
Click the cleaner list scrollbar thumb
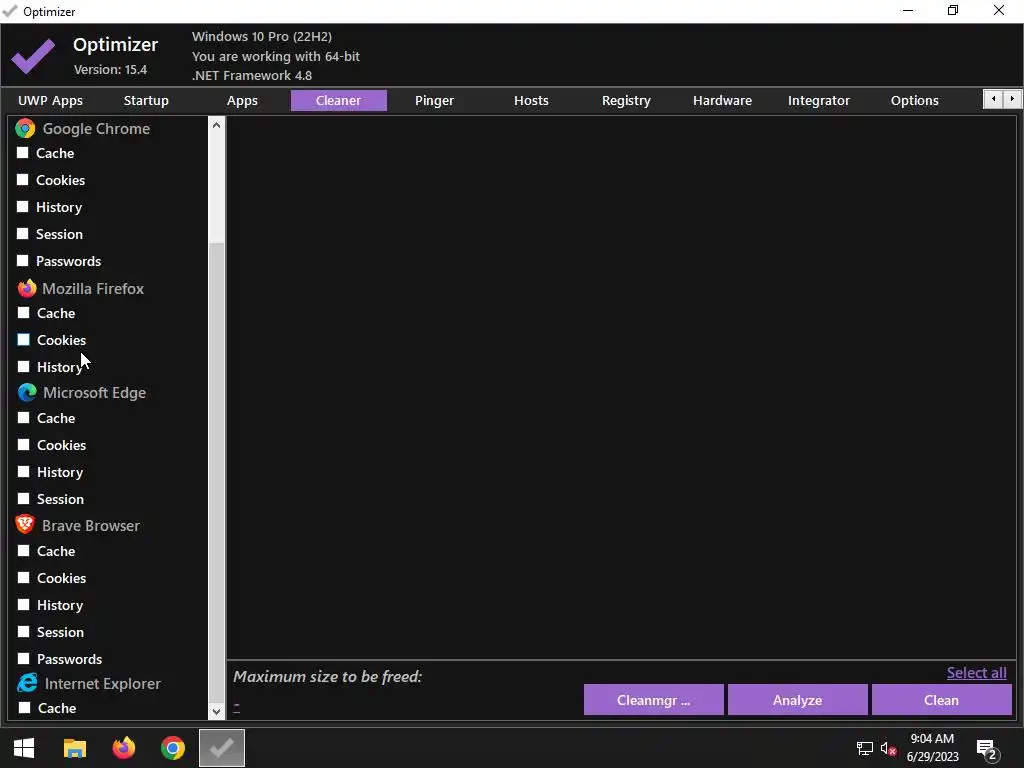[x=216, y=473]
